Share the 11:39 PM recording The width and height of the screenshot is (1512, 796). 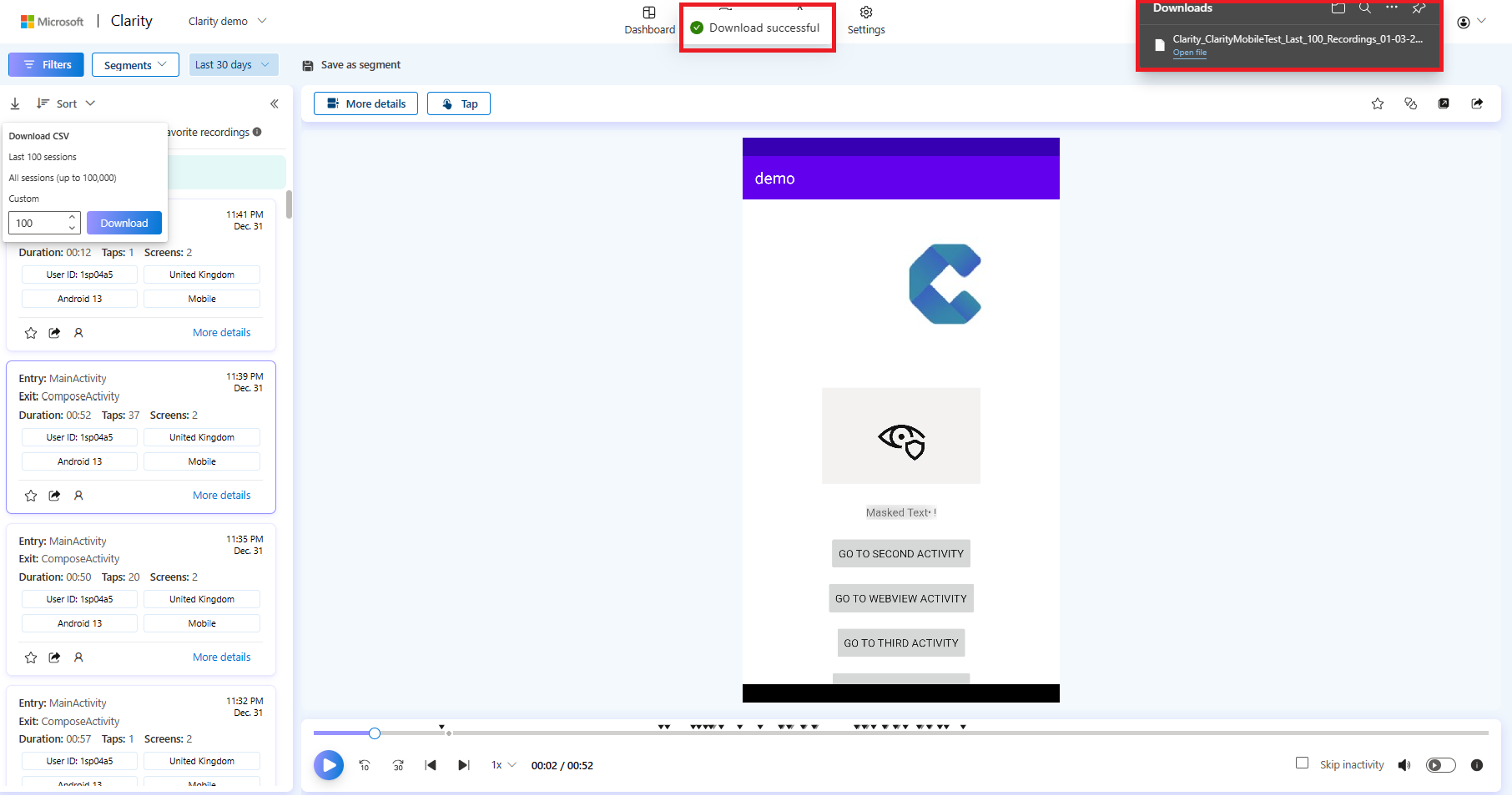tap(54, 496)
